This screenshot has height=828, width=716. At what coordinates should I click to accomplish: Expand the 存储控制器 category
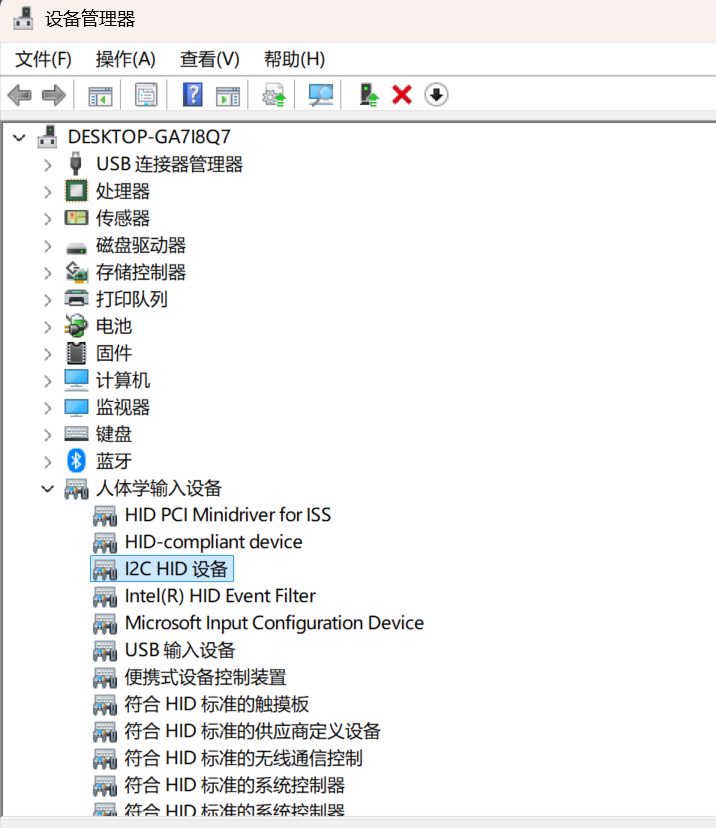click(48, 273)
